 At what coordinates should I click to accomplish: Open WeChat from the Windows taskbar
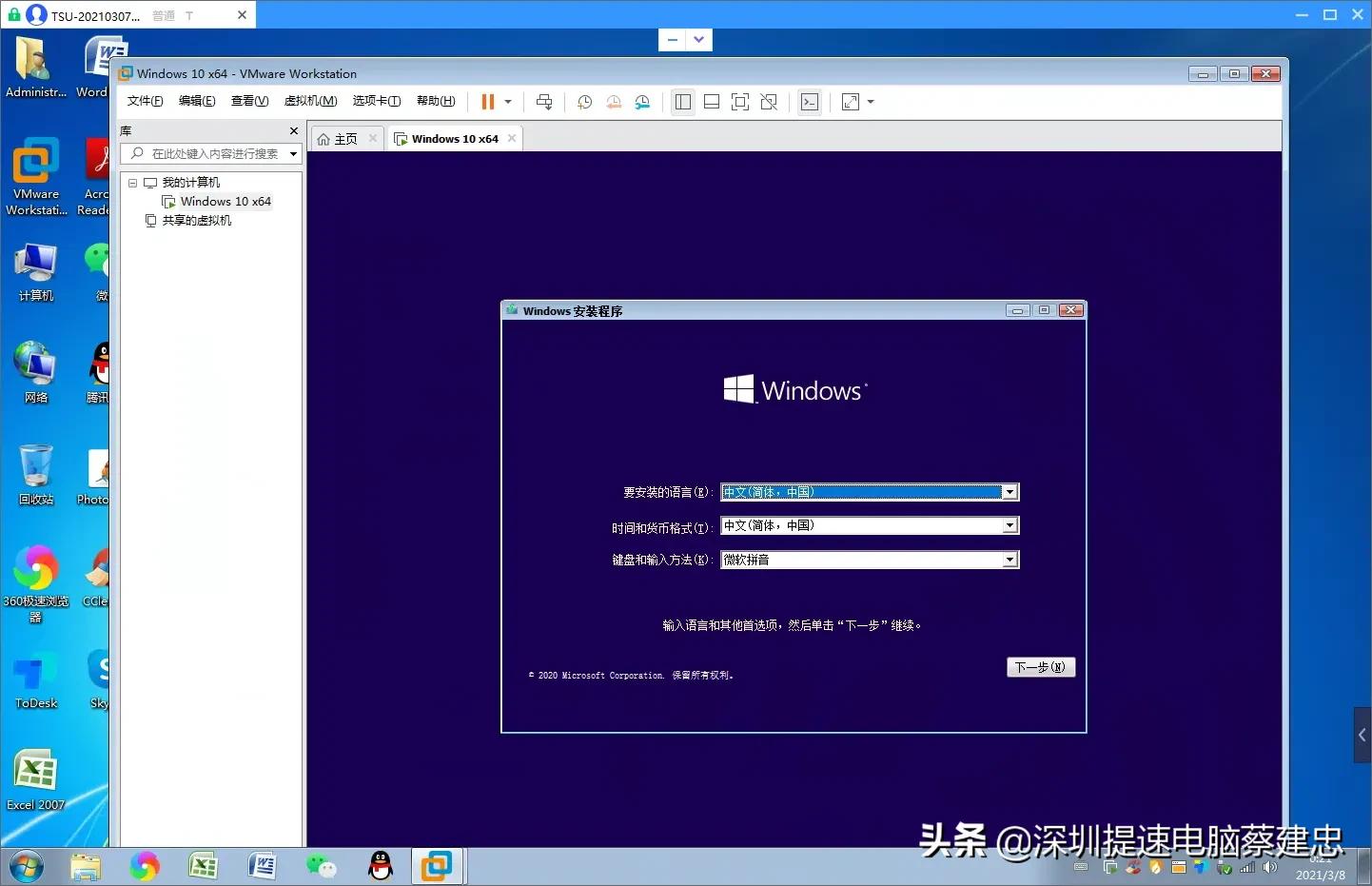pyautogui.click(x=321, y=865)
